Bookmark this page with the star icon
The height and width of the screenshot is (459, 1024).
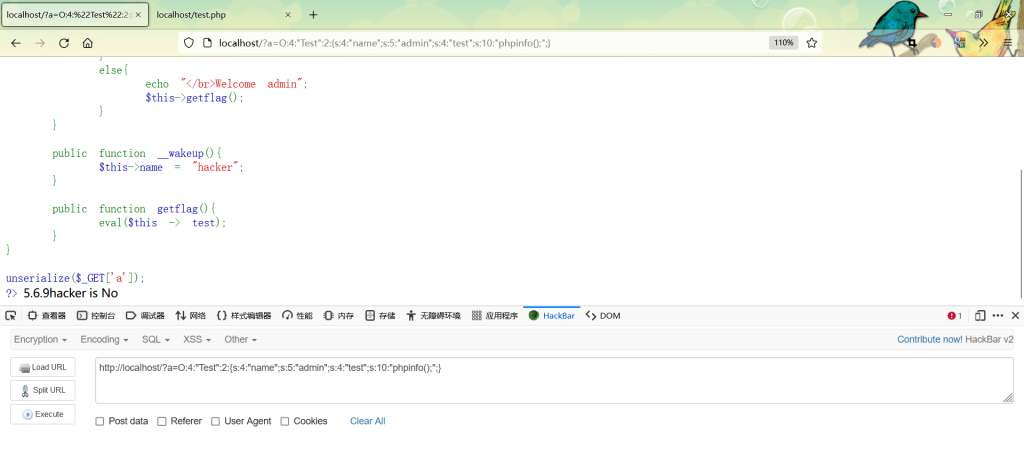[812, 43]
